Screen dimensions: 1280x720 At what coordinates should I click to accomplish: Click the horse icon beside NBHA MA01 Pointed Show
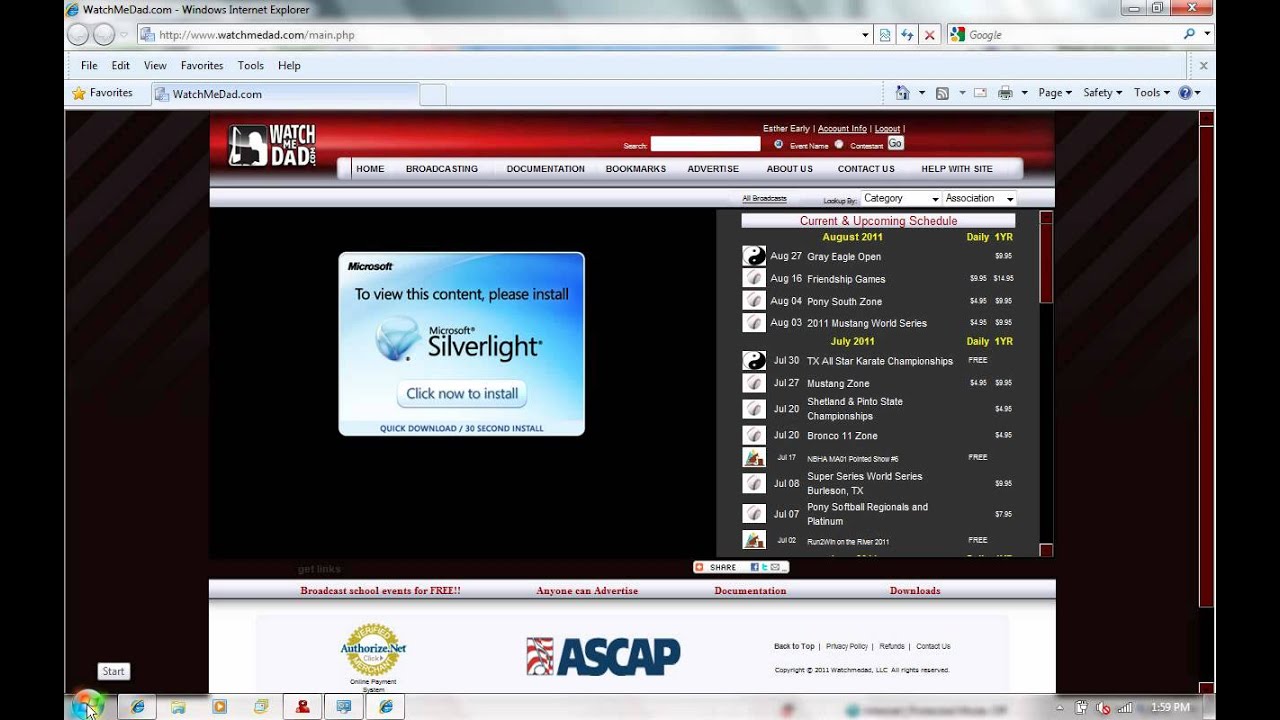[754, 457]
